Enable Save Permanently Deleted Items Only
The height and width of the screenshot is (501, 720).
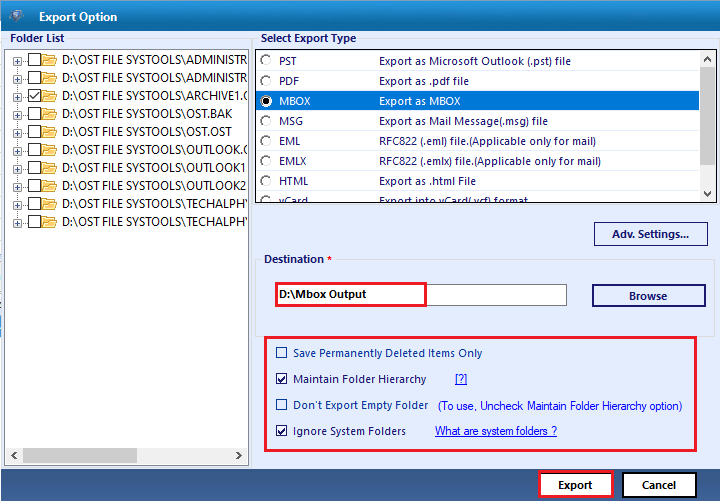281,353
